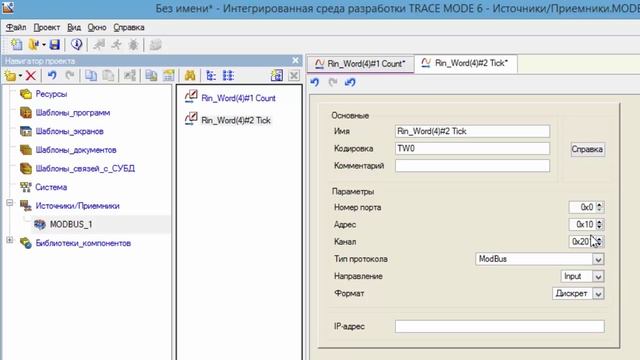Click the save project disk icon
Screen dimensions: 640x360
(x=54, y=44)
